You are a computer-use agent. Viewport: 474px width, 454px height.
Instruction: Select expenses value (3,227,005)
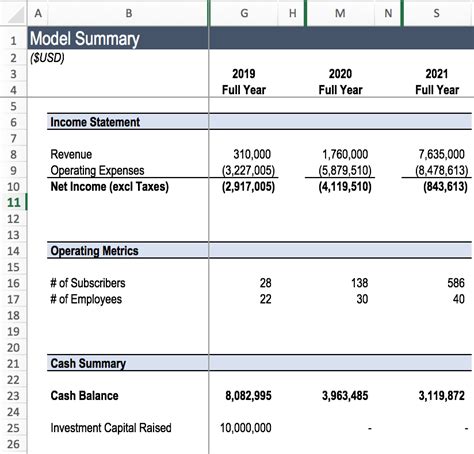pos(248,170)
